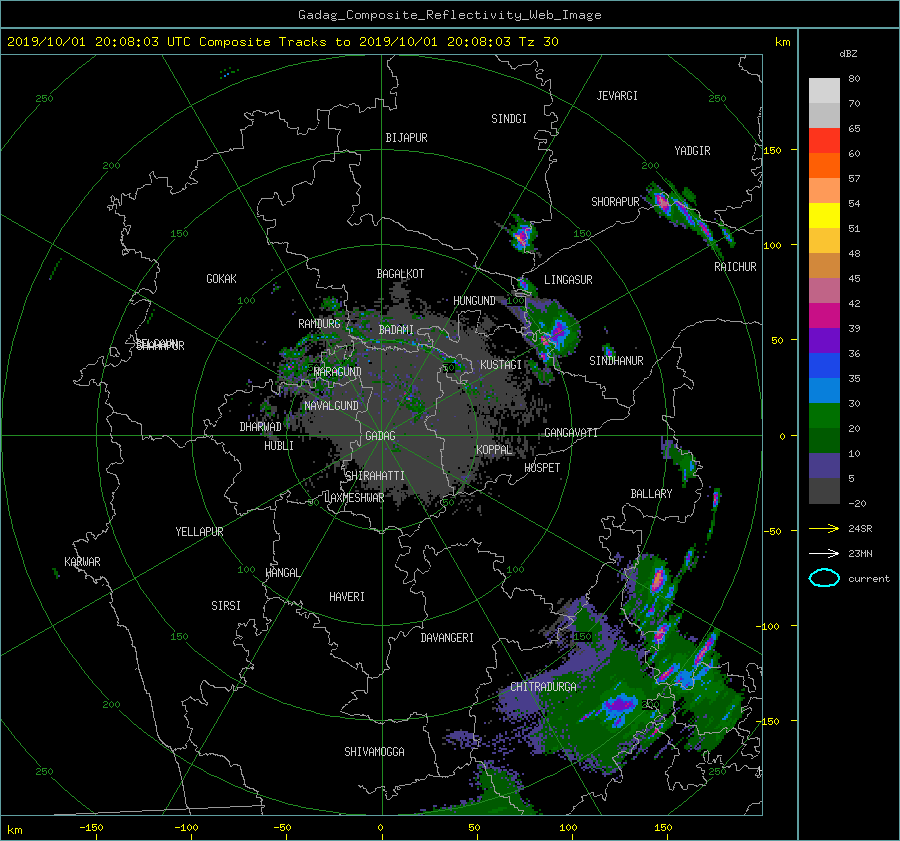Select the purple 39-36 dBZ swatch
This screenshot has width=900, height=841.
point(824,341)
